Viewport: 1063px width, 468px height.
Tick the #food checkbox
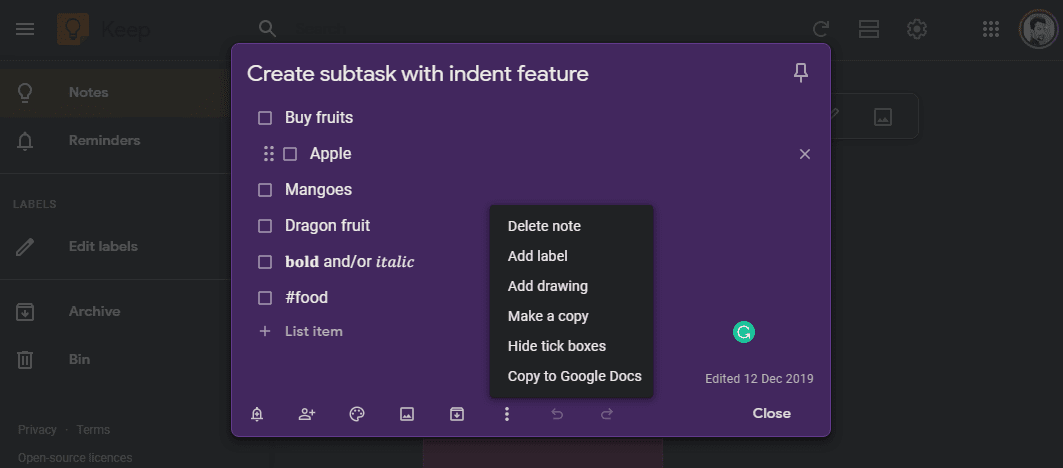coord(265,298)
